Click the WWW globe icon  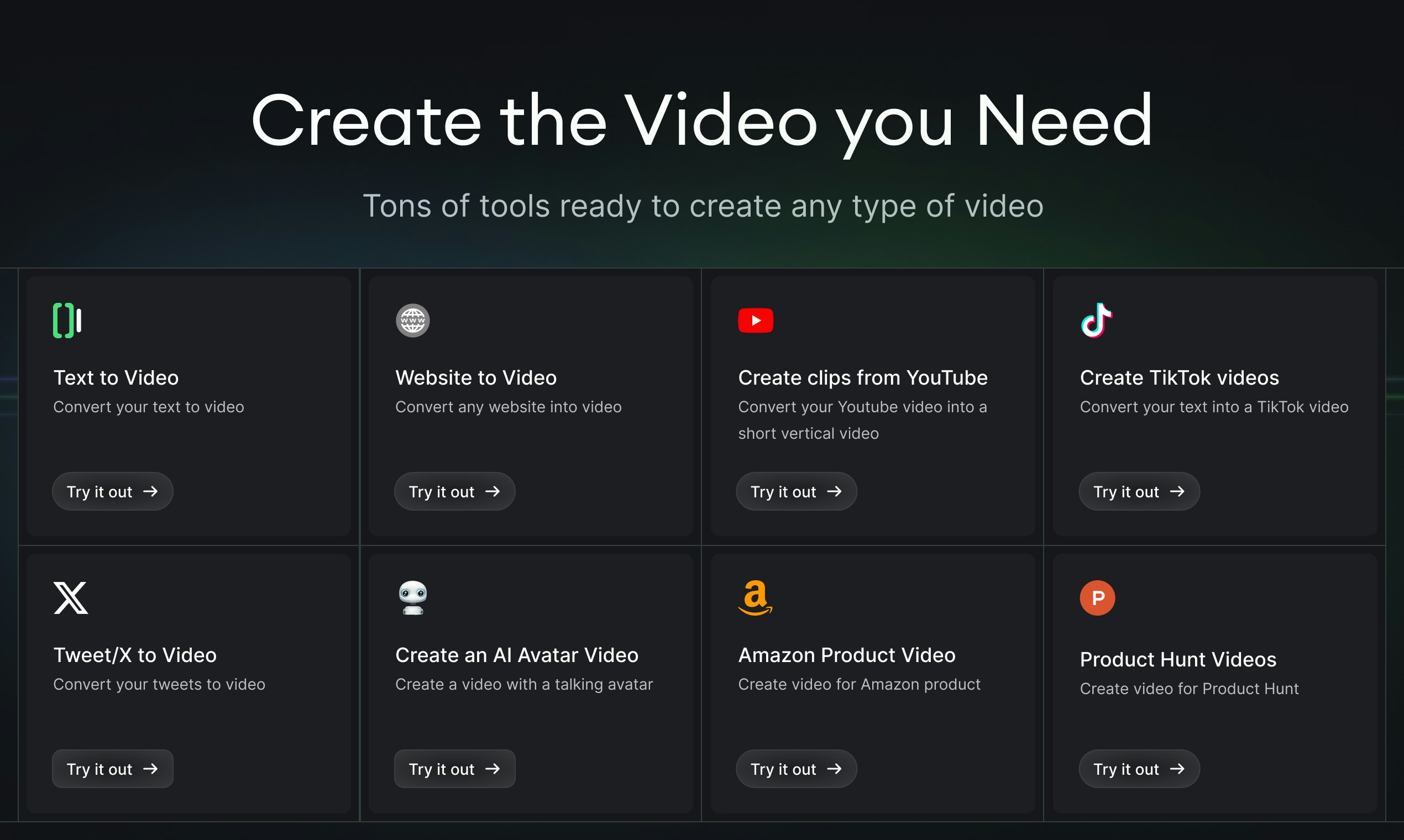pos(413,321)
